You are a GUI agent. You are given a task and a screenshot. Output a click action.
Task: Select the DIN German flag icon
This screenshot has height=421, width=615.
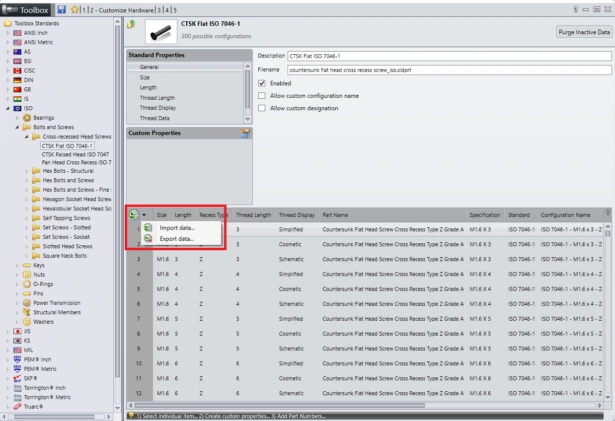pyautogui.click(x=17, y=80)
